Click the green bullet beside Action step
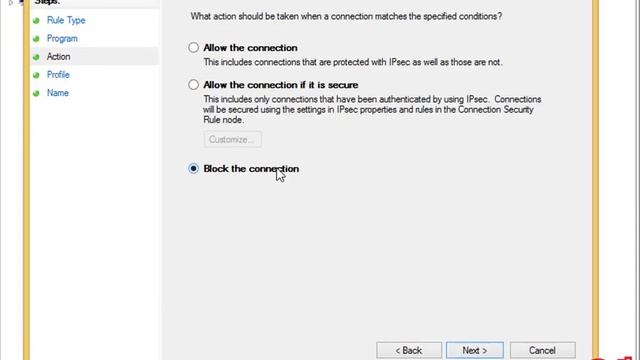 click(36, 57)
